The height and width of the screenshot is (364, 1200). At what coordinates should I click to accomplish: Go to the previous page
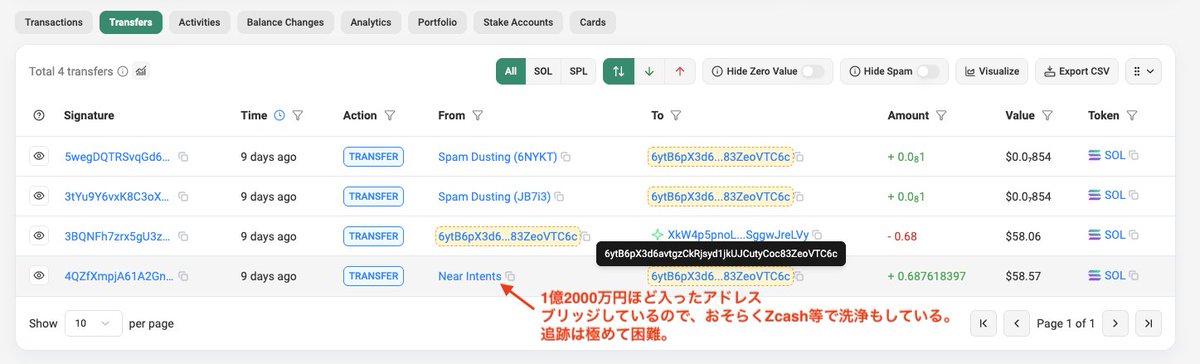tap(1015, 324)
